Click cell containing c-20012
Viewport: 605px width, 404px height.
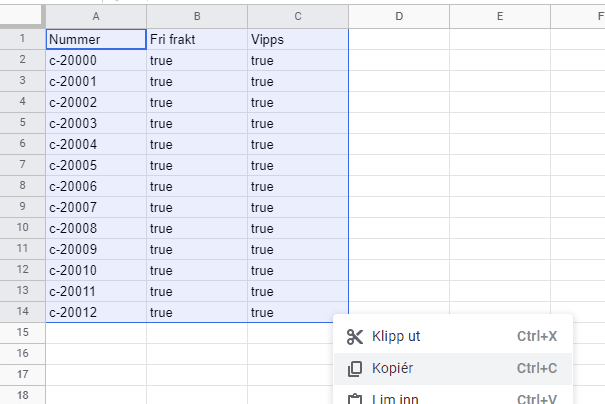click(96, 312)
